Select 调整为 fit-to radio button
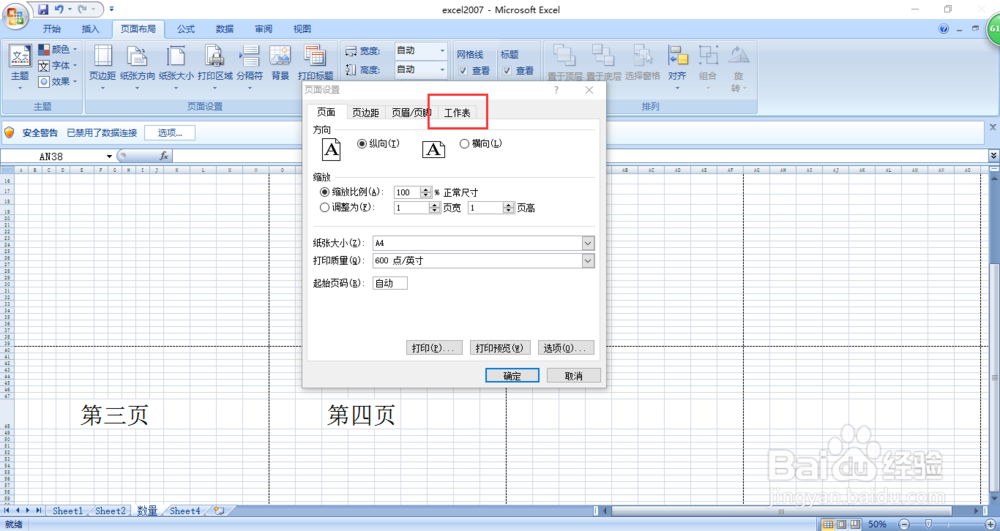The height and width of the screenshot is (531, 1000). coord(325,207)
